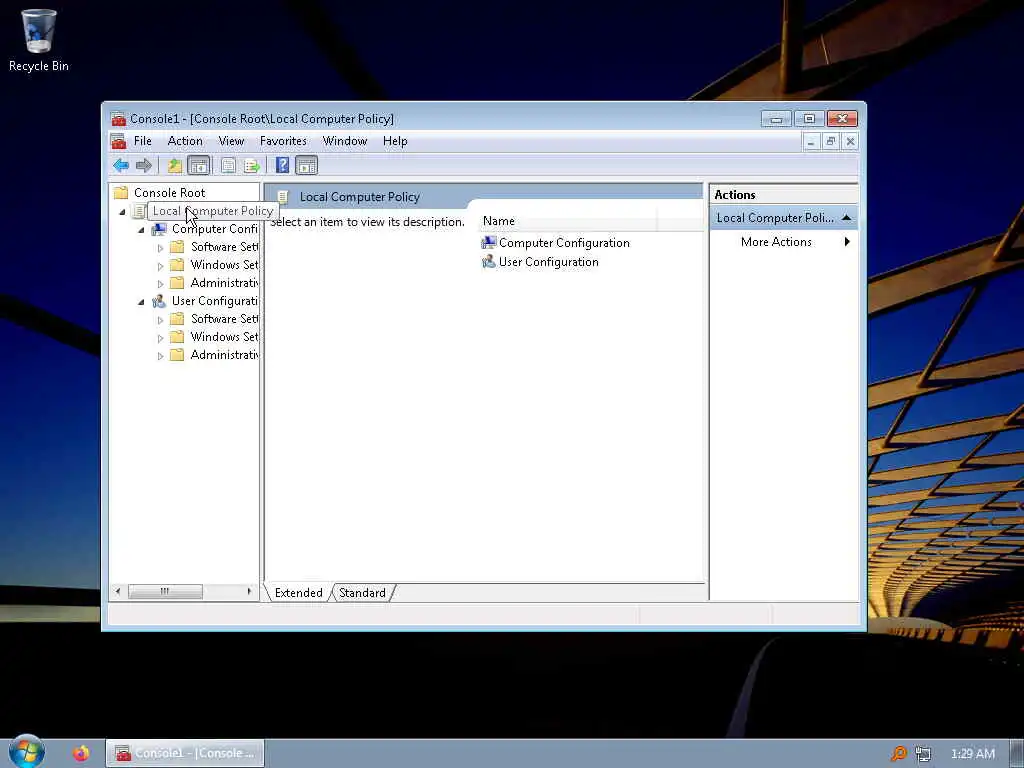Screen dimensions: 1024x768
Task: Collapse Local Computer Poli... section in Actions pane
Action: 846,218
